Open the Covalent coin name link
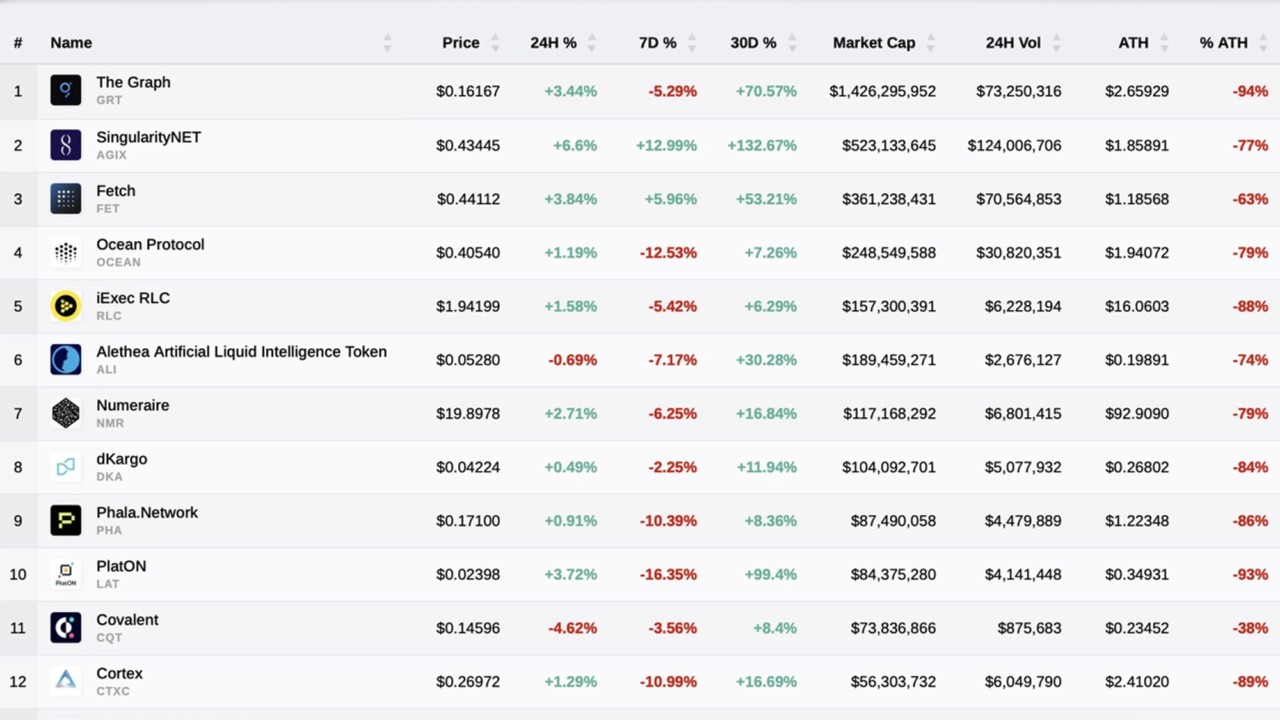Image resolution: width=1280 pixels, height=720 pixels. [127, 619]
